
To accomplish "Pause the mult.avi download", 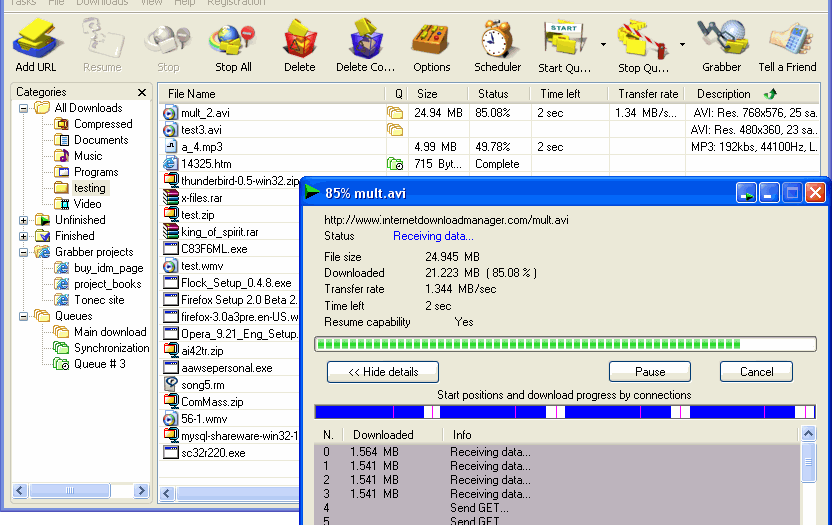I will (x=650, y=372).
